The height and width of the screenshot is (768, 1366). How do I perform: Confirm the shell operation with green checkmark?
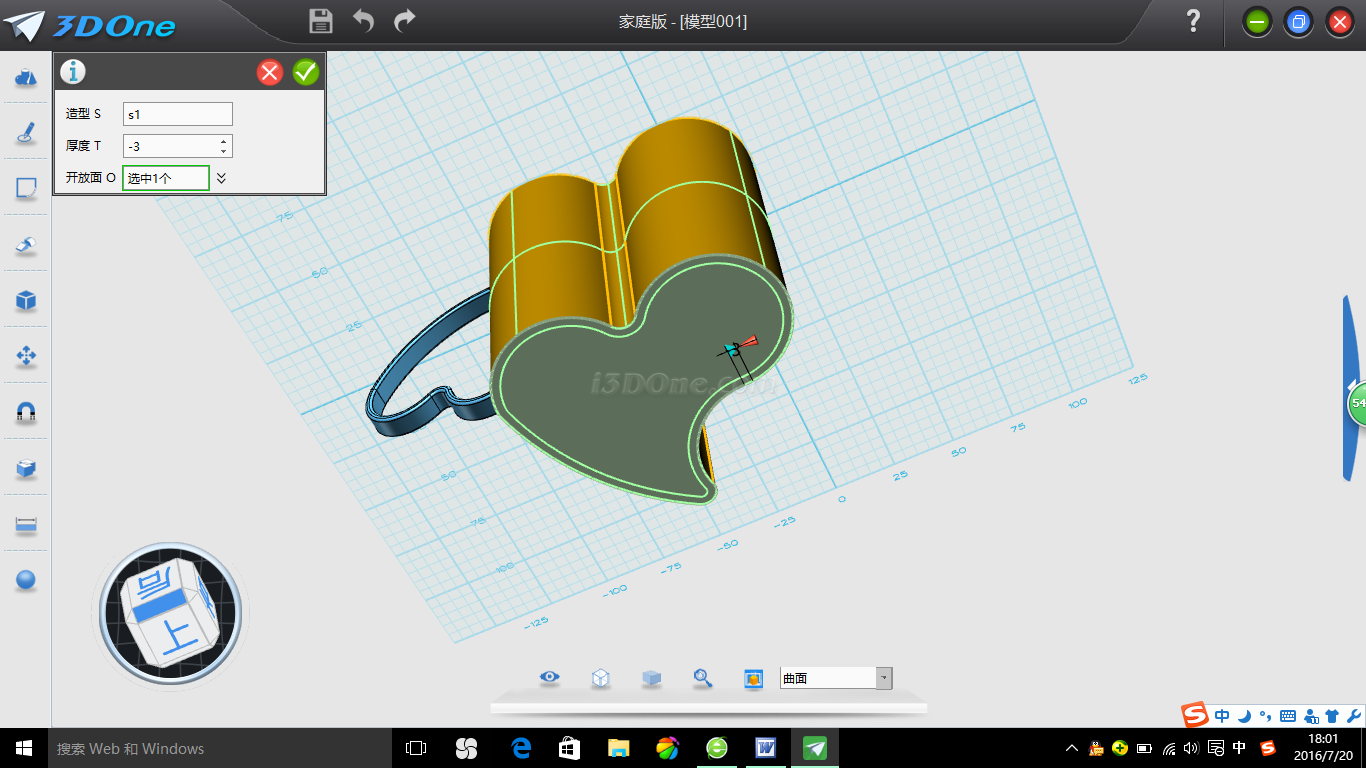coord(306,72)
